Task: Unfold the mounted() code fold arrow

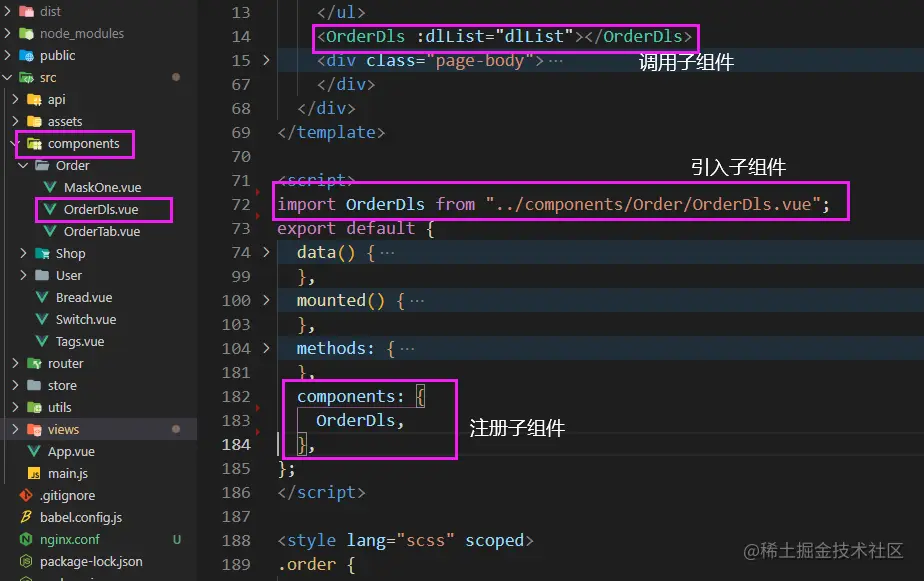Action: click(x=266, y=300)
